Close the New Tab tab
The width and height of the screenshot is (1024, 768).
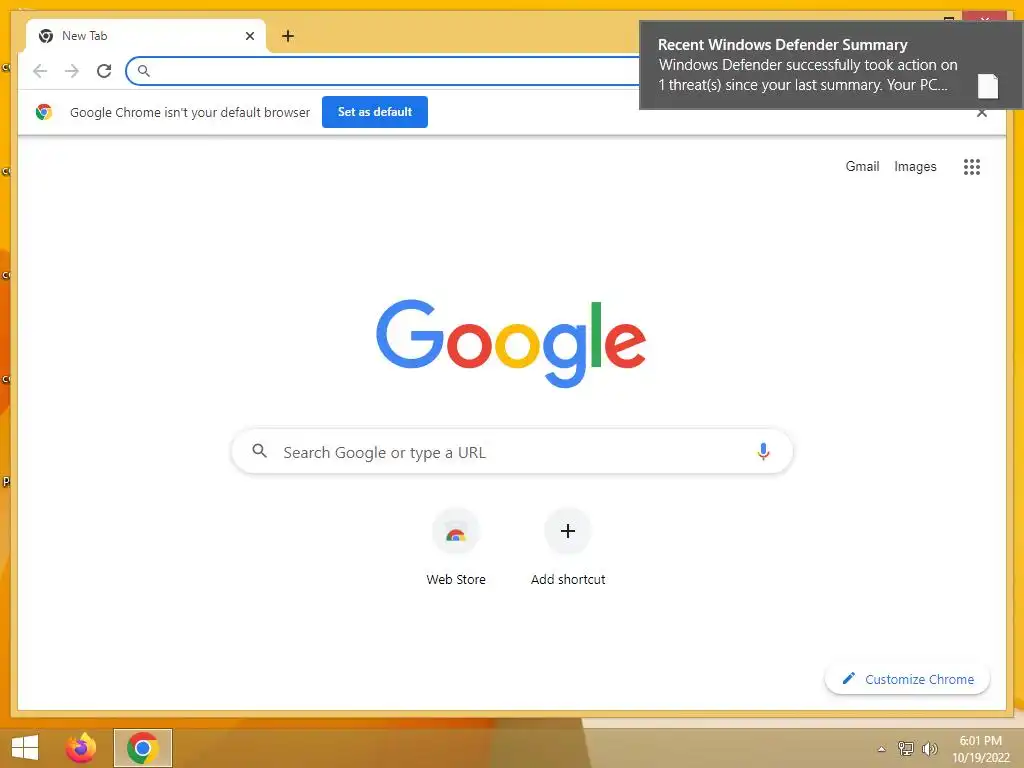249,36
